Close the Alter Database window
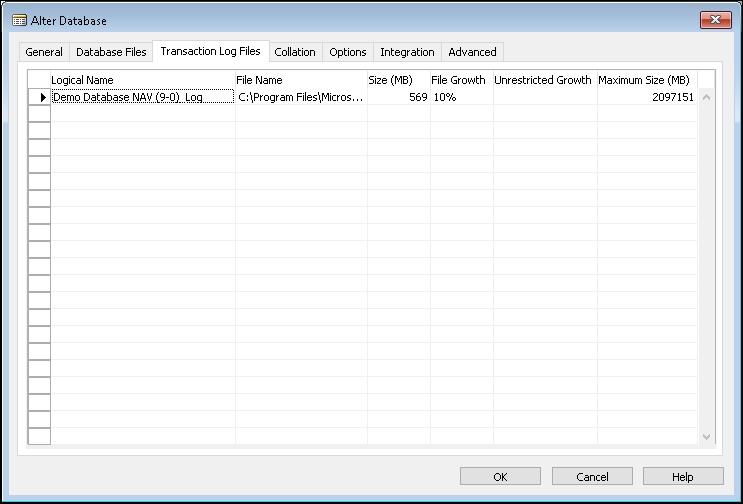Image resolution: width=743 pixels, height=504 pixels. [715, 20]
